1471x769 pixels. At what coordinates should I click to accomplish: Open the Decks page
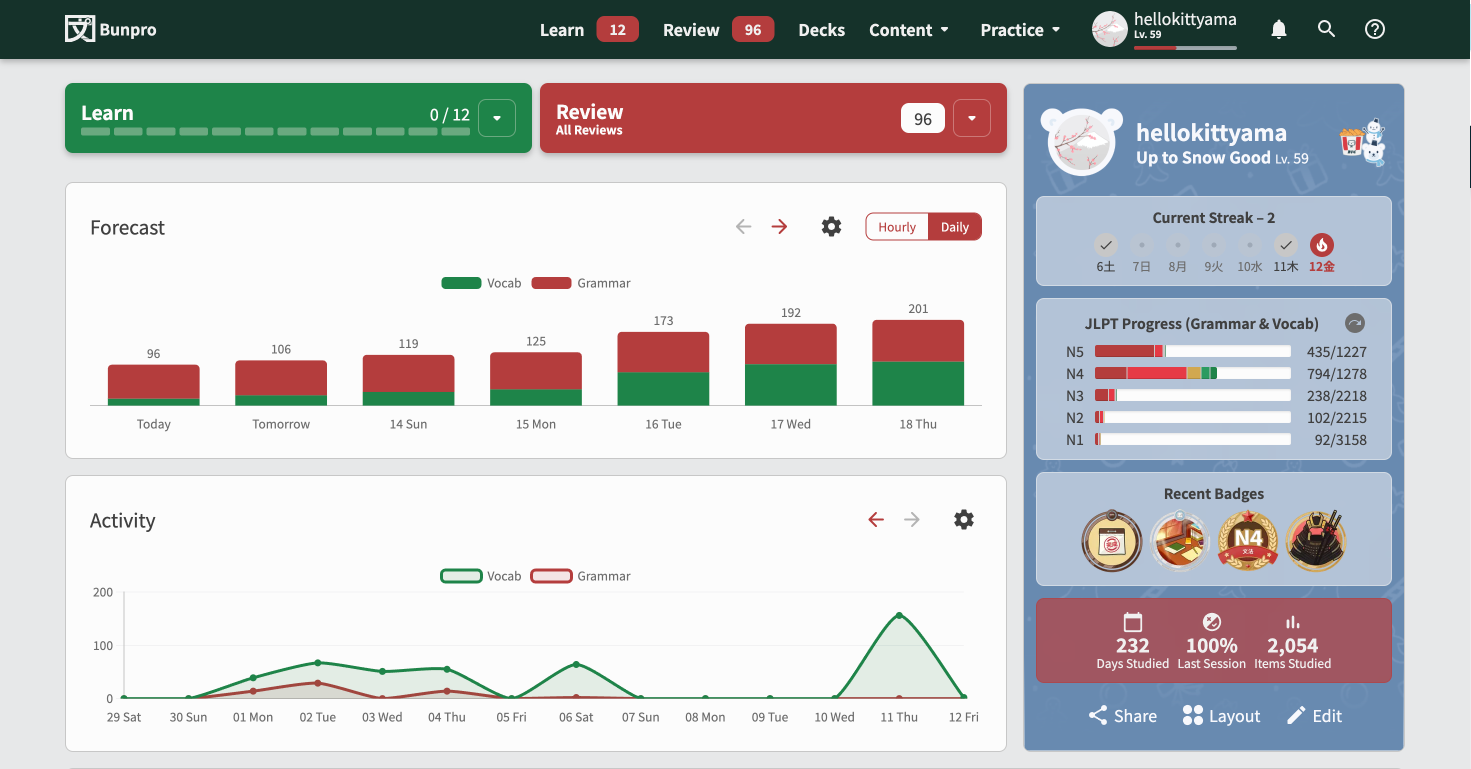point(821,30)
